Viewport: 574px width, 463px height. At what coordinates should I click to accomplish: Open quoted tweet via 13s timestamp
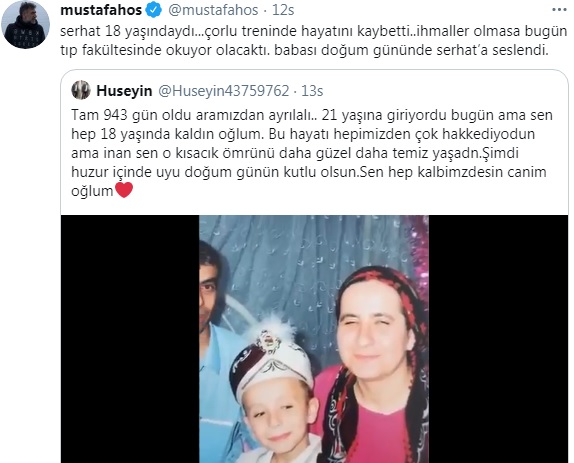coord(312,91)
